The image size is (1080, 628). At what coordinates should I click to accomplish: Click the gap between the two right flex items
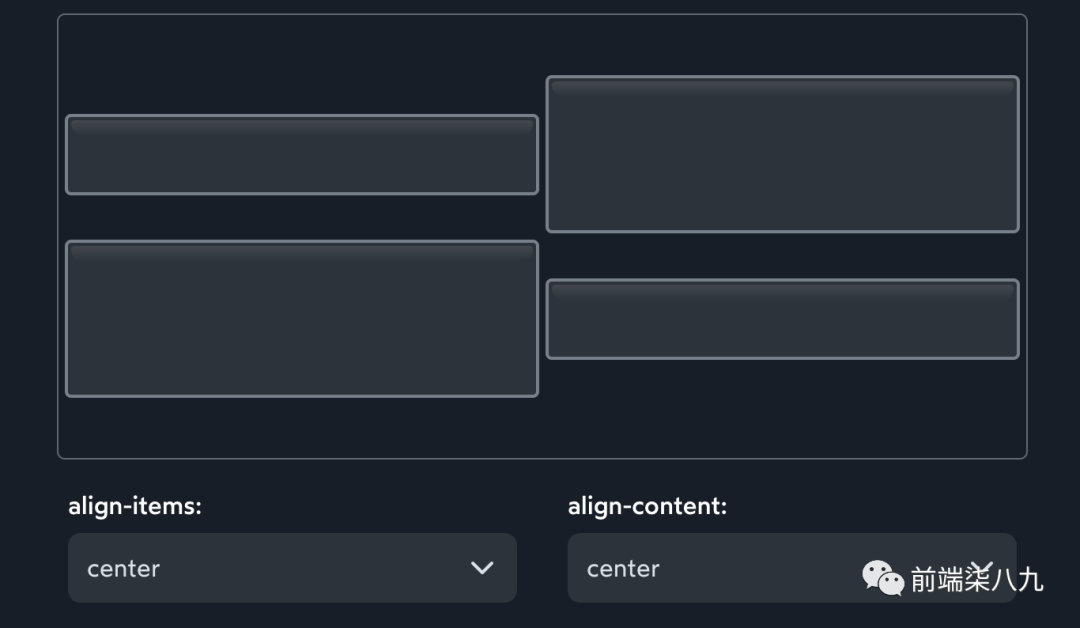(x=782, y=255)
